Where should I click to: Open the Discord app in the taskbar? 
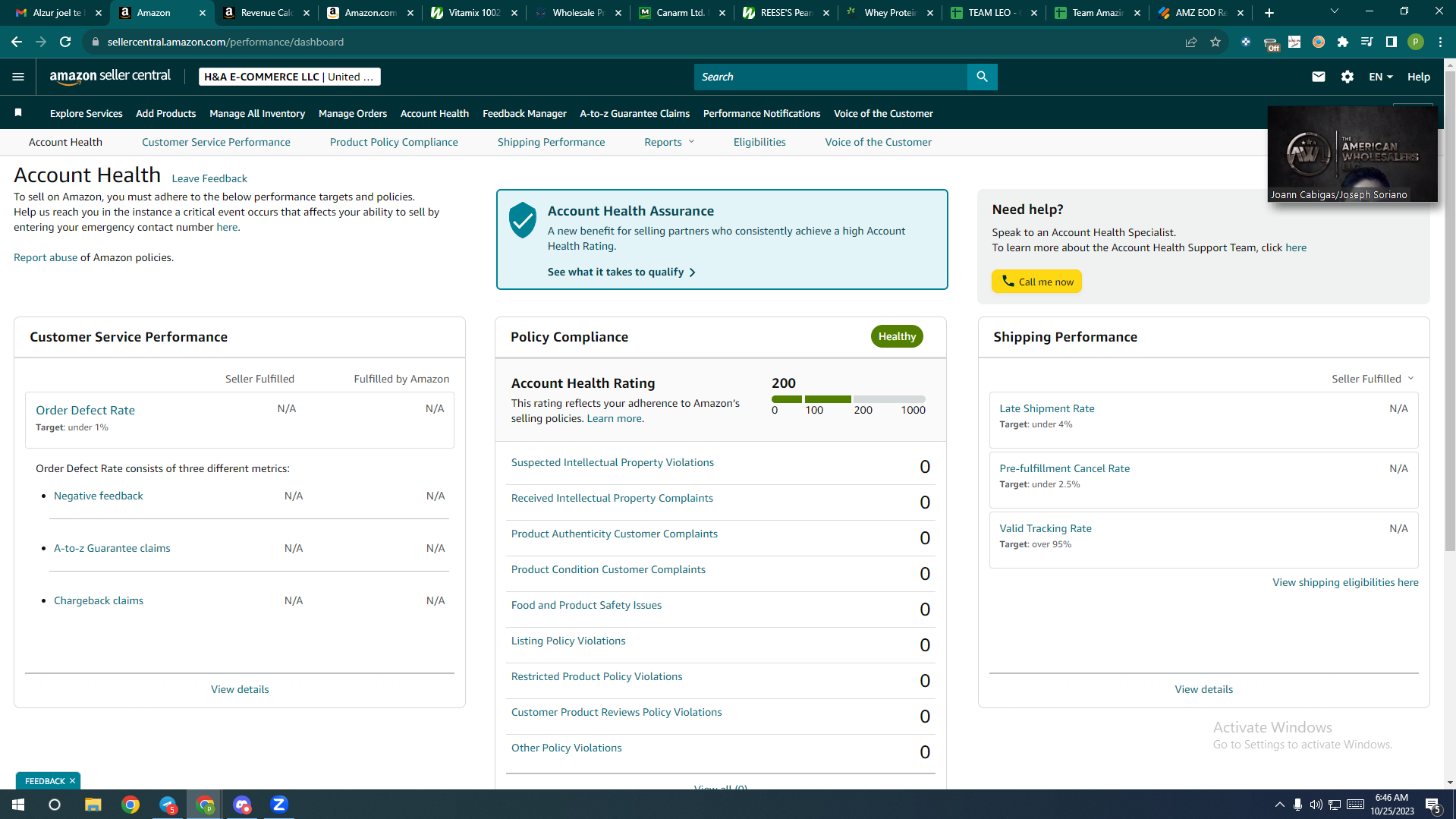tap(242, 805)
